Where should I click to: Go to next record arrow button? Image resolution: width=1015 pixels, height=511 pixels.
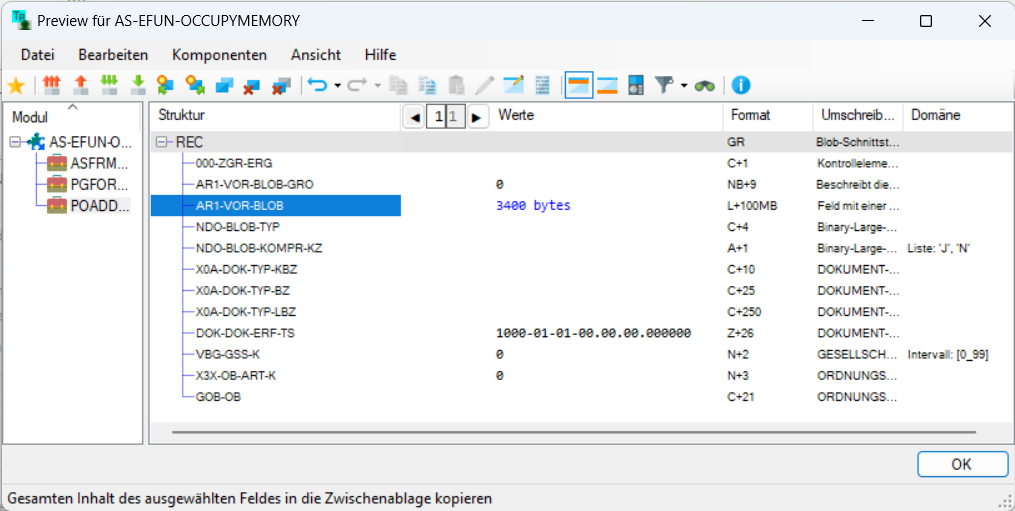click(x=477, y=117)
